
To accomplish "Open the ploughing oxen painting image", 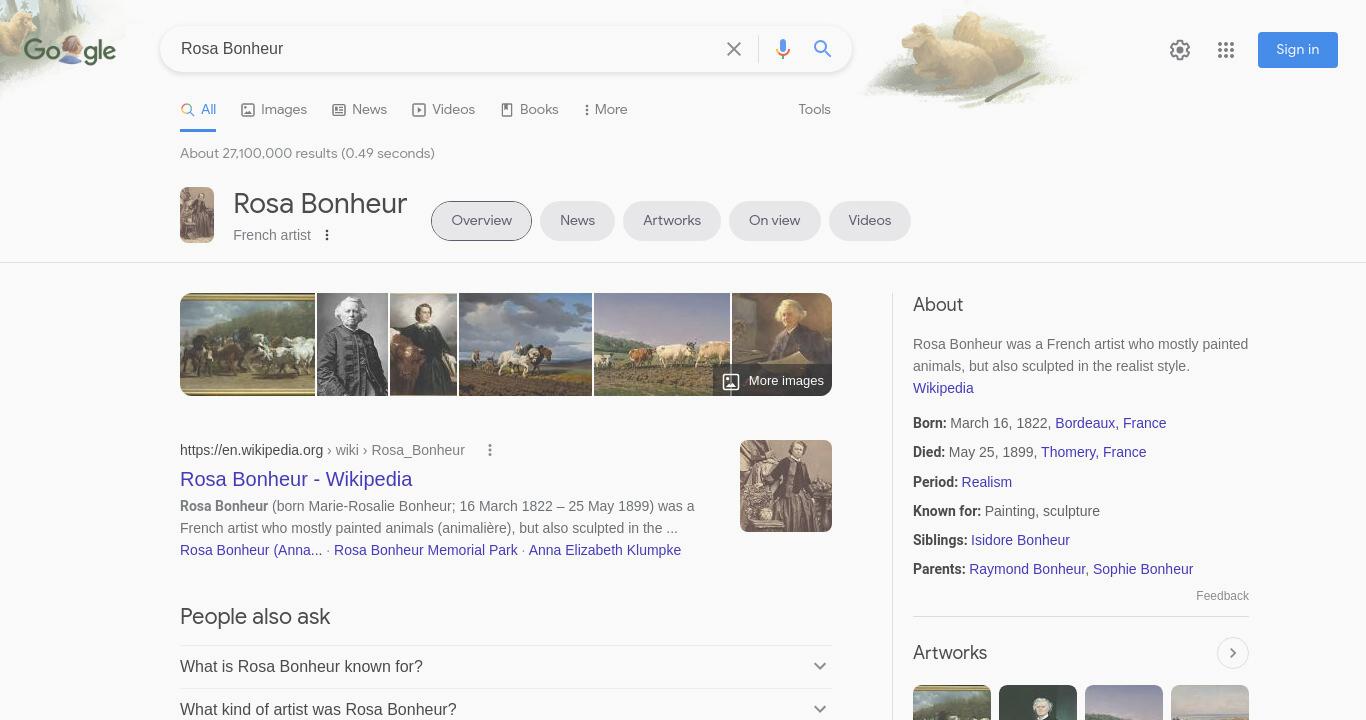I will pos(525,344).
